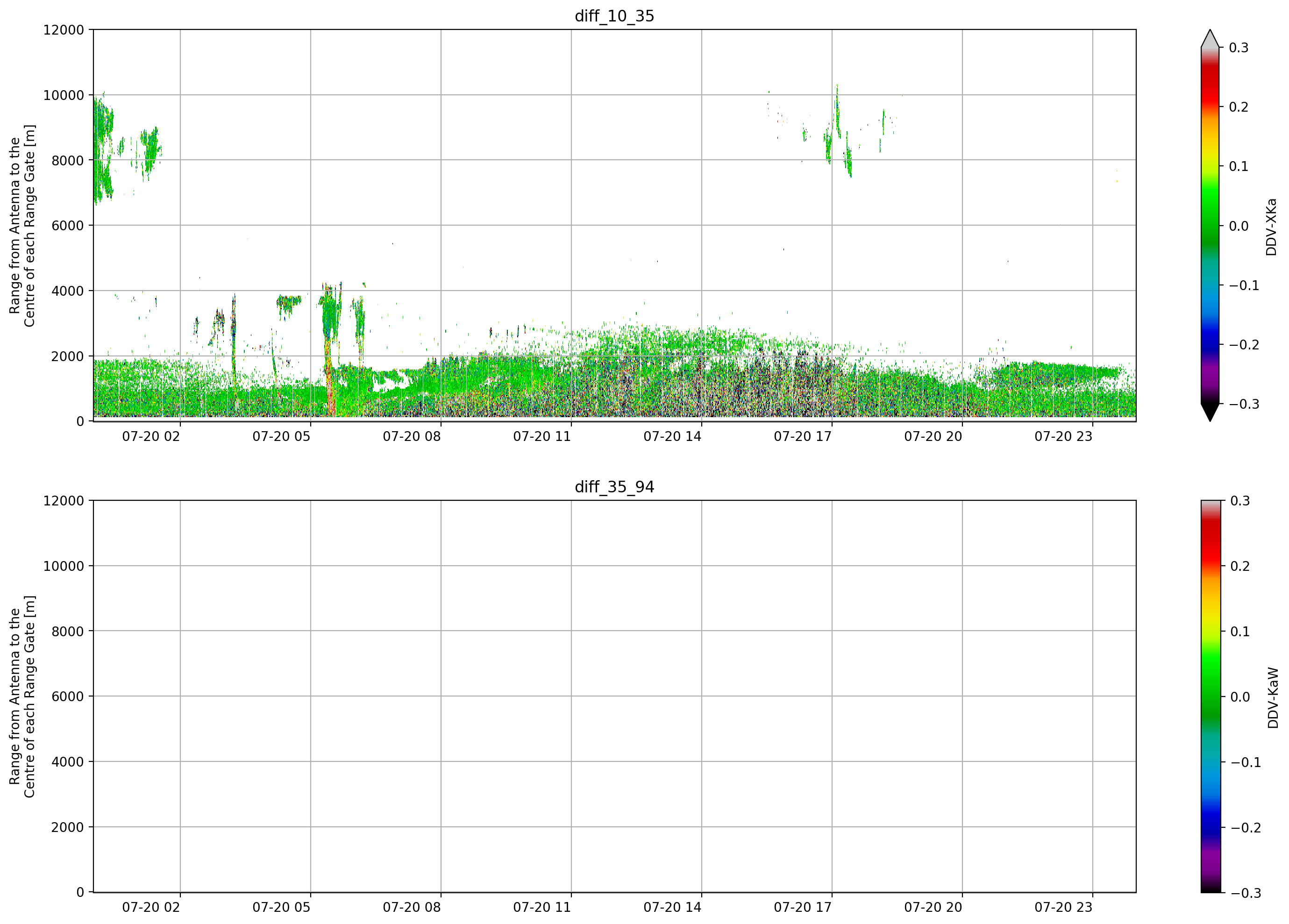
Task: Click the 8000 y-tick of diff_35_94 plot
Action: [68, 632]
